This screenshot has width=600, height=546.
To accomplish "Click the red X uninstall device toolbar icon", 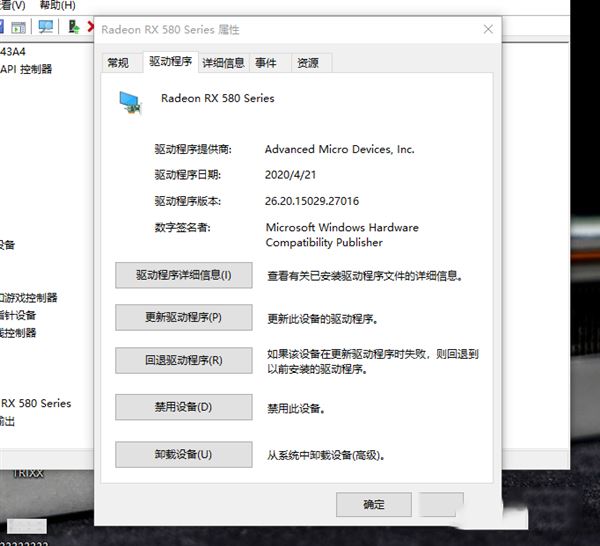I will tap(91, 26).
